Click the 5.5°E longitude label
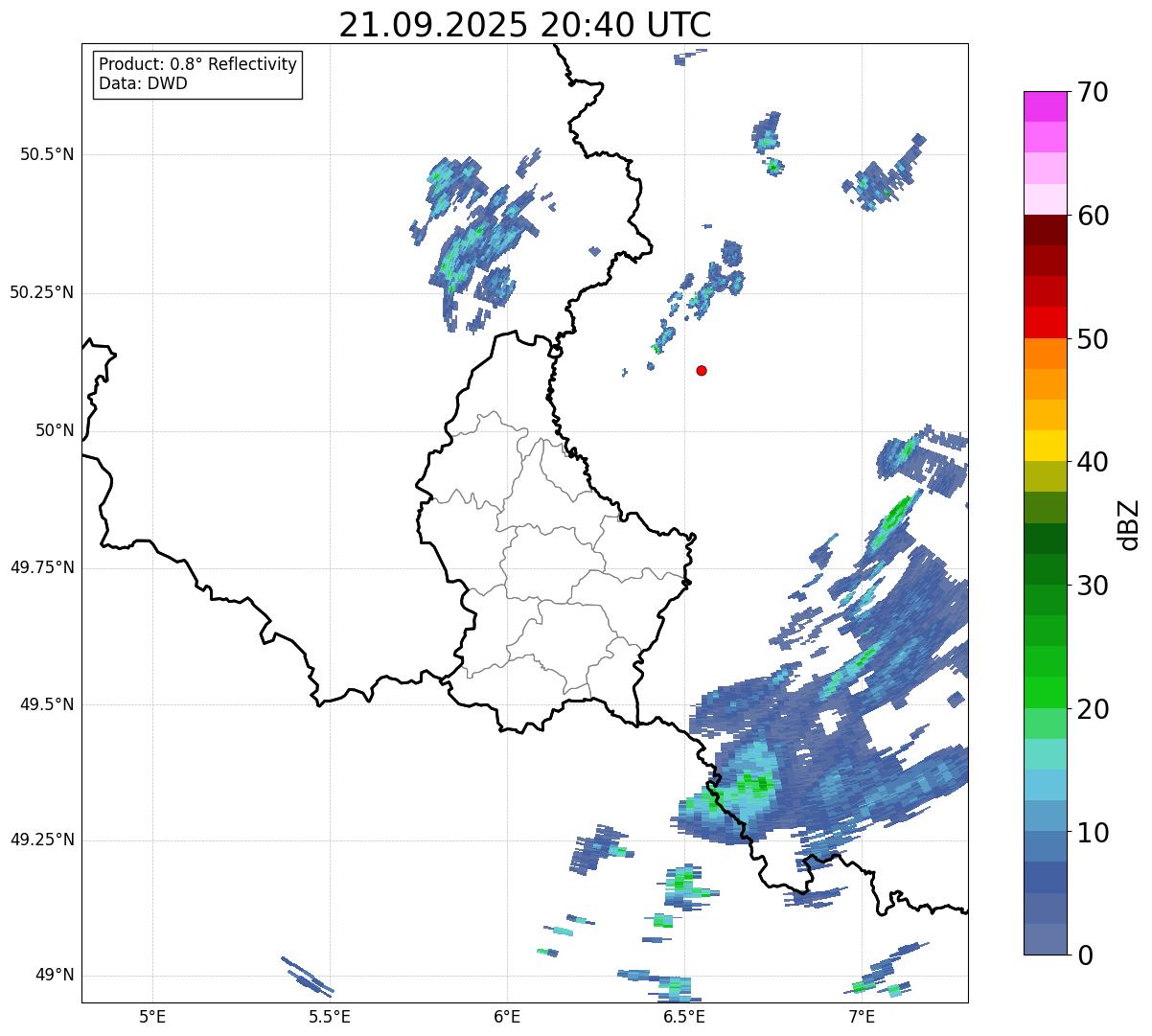The width and height of the screenshot is (1152, 1036). tap(330, 1016)
